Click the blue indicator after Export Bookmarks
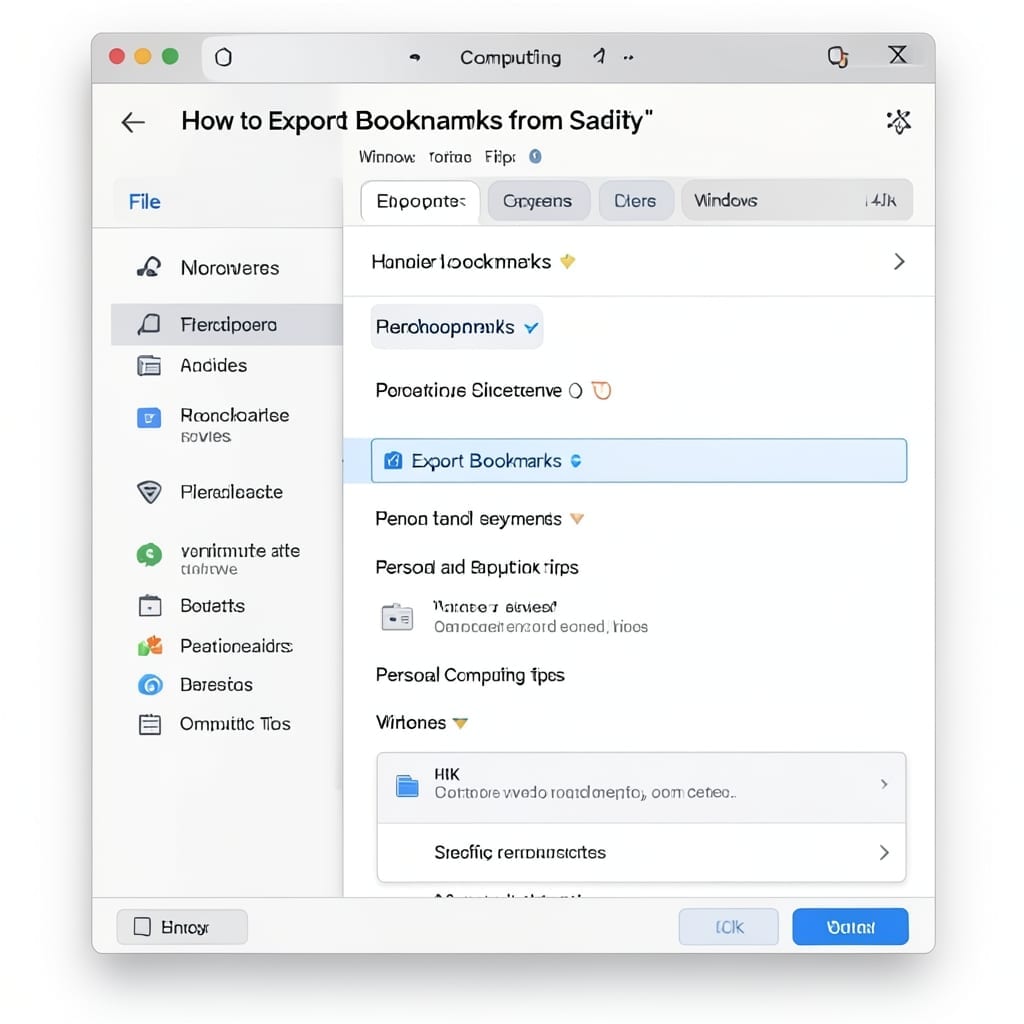The image size is (1024, 1024). 575,461
